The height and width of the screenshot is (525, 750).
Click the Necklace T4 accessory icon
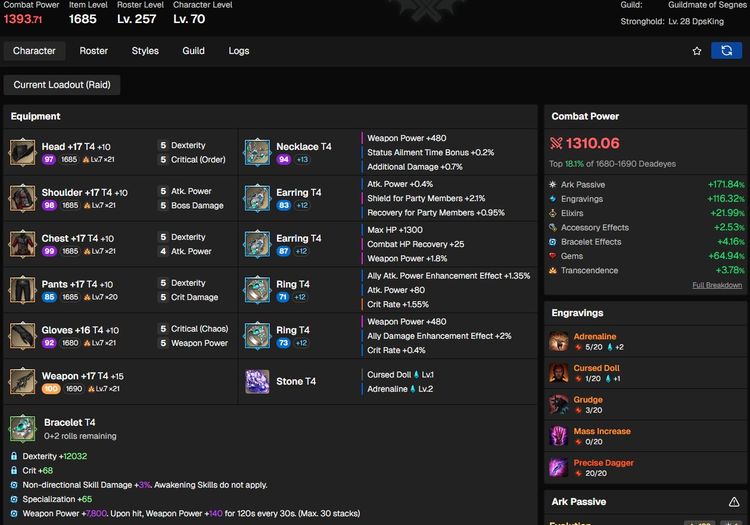[258, 152]
